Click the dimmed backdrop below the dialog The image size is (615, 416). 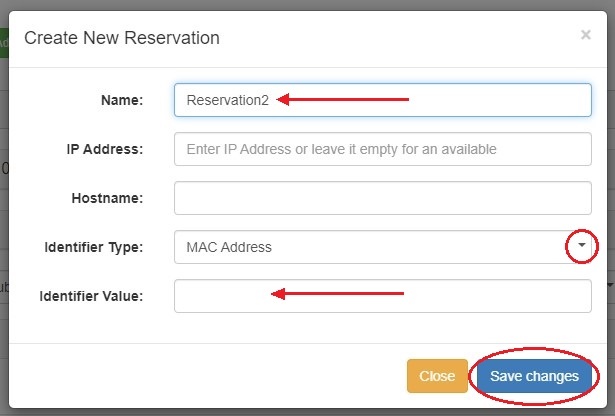click(300, 411)
